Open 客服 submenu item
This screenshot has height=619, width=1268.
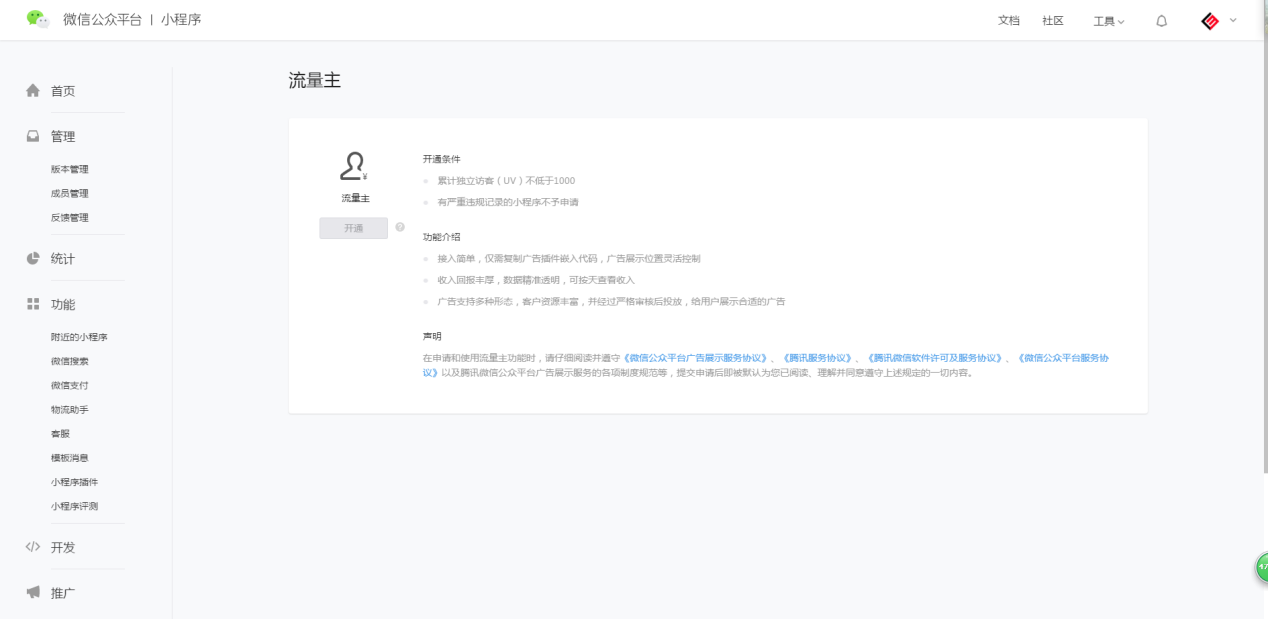[60, 433]
